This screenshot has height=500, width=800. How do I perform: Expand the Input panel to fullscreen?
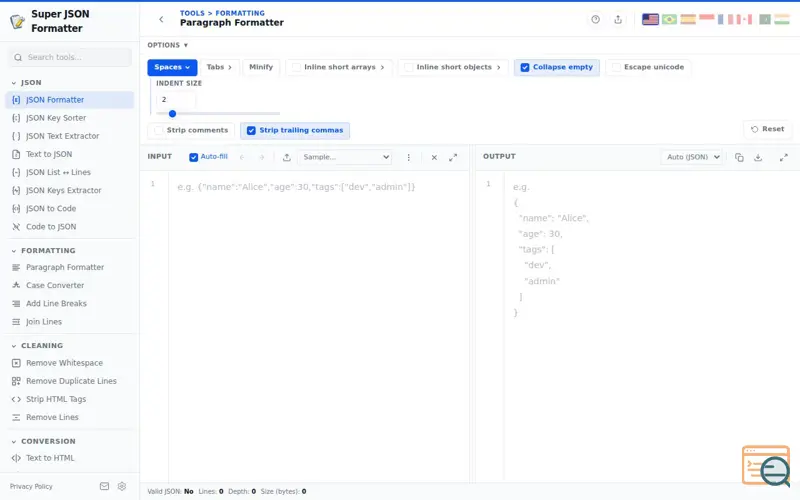[453, 157]
